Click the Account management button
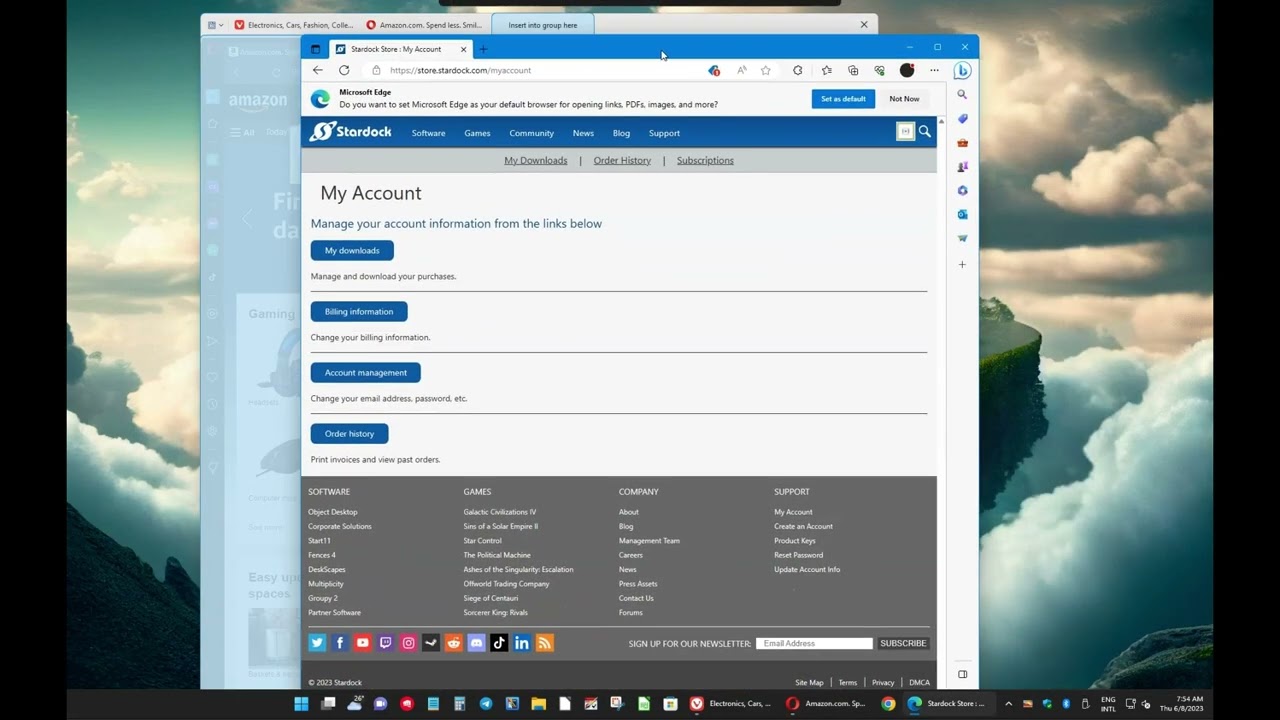Image resolution: width=1280 pixels, height=720 pixels. click(x=365, y=372)
